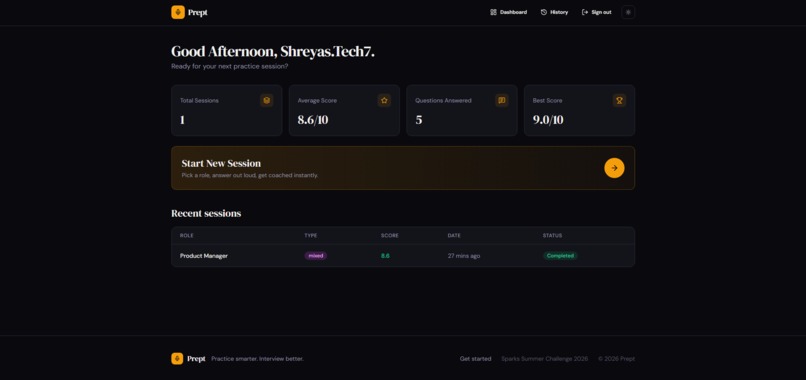Image resolution: width=806 pixels, height=380 pixels.
Task: Click the Prept brand name in header
Action: click(198, 12)
